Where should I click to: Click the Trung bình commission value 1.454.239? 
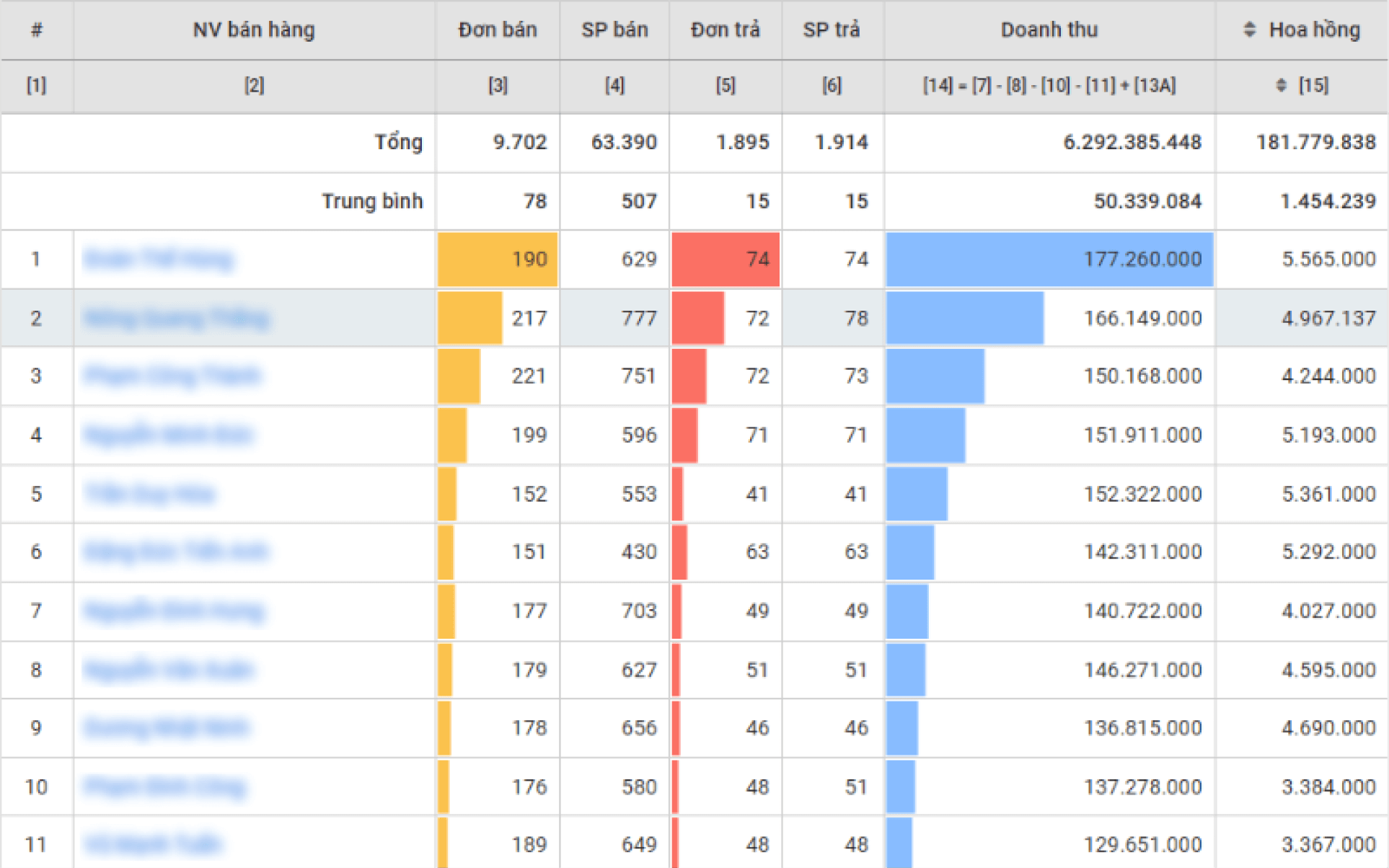pyautogui.click(x=1328, y=201)
